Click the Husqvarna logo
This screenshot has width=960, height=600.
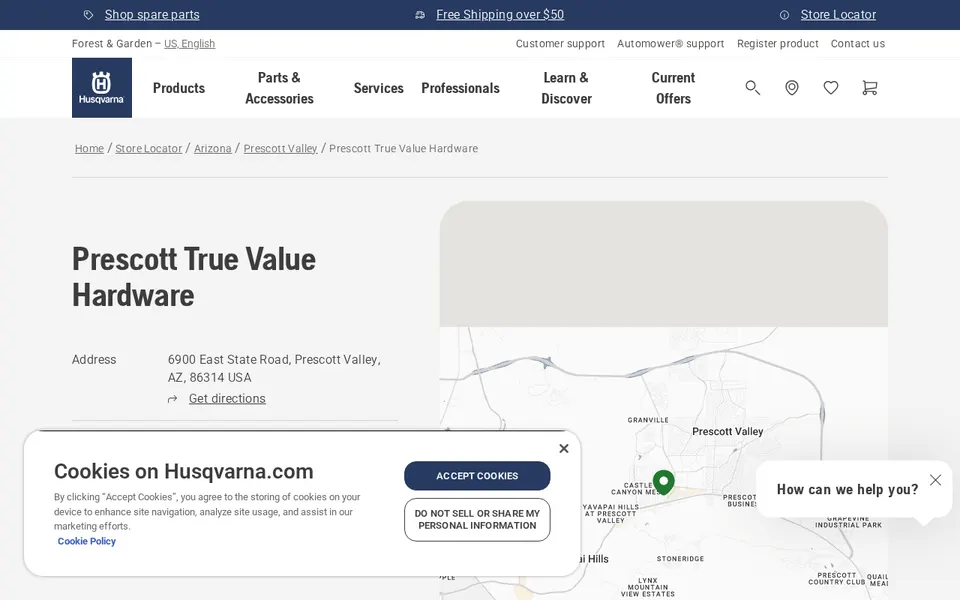pyautogui.click(x=102, y=88)
